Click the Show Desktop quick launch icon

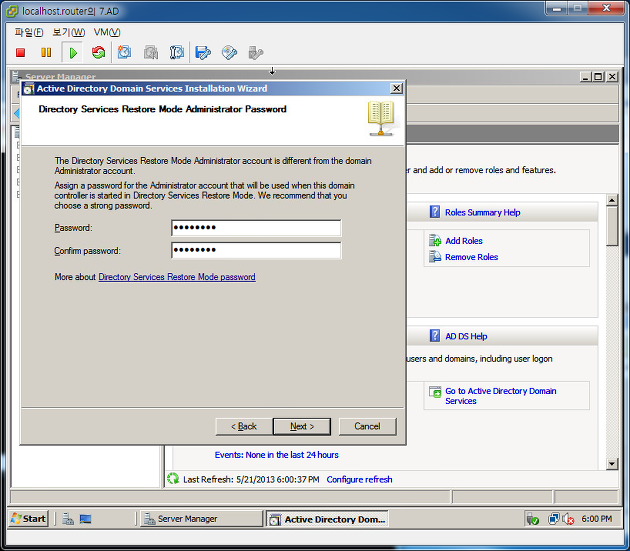pos(85,519)
